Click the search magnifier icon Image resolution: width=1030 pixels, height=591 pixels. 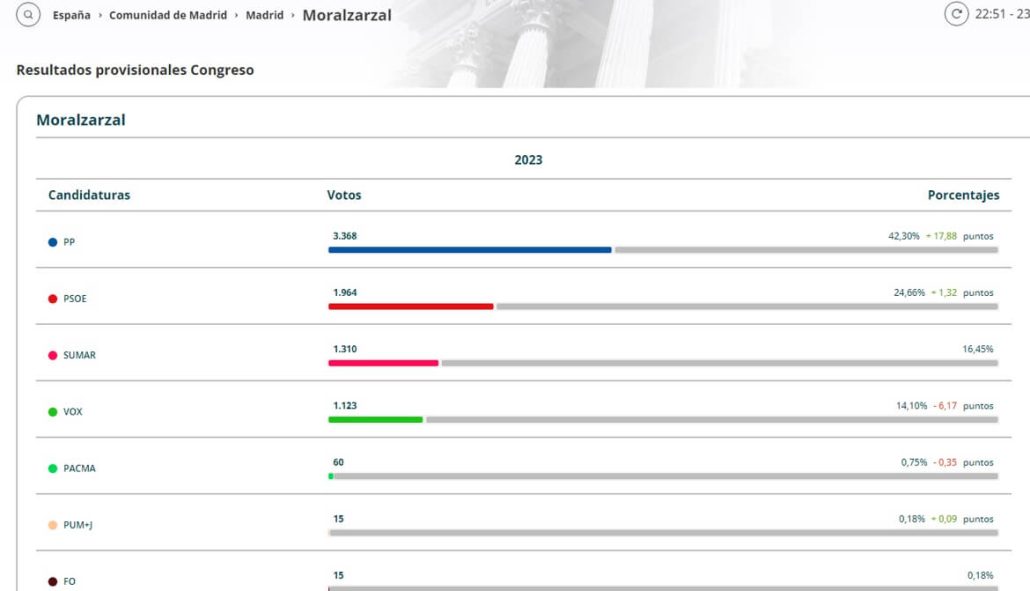click(x=28, y=14)
